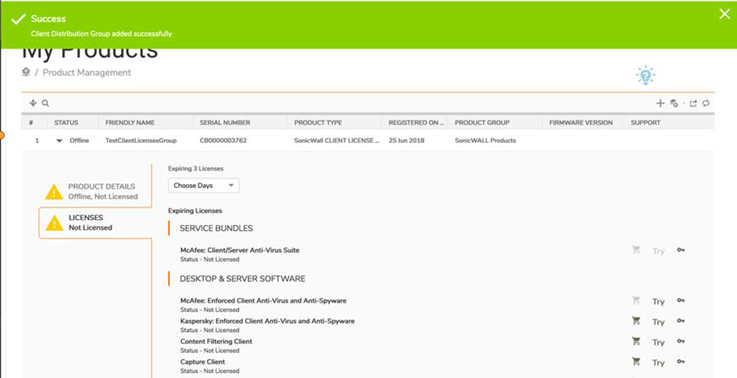The image size is (737, 378).
Task: Click key icon for Kaspersky Enforced Client
Action: 681,321
